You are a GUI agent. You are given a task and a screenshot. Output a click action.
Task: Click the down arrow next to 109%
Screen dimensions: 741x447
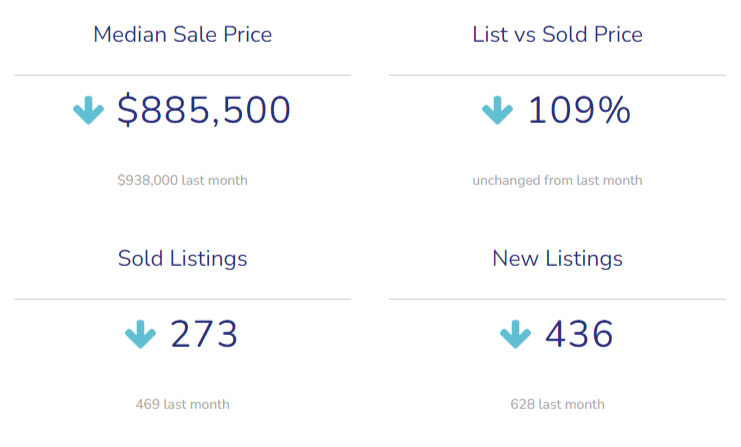tap(497, 110)
